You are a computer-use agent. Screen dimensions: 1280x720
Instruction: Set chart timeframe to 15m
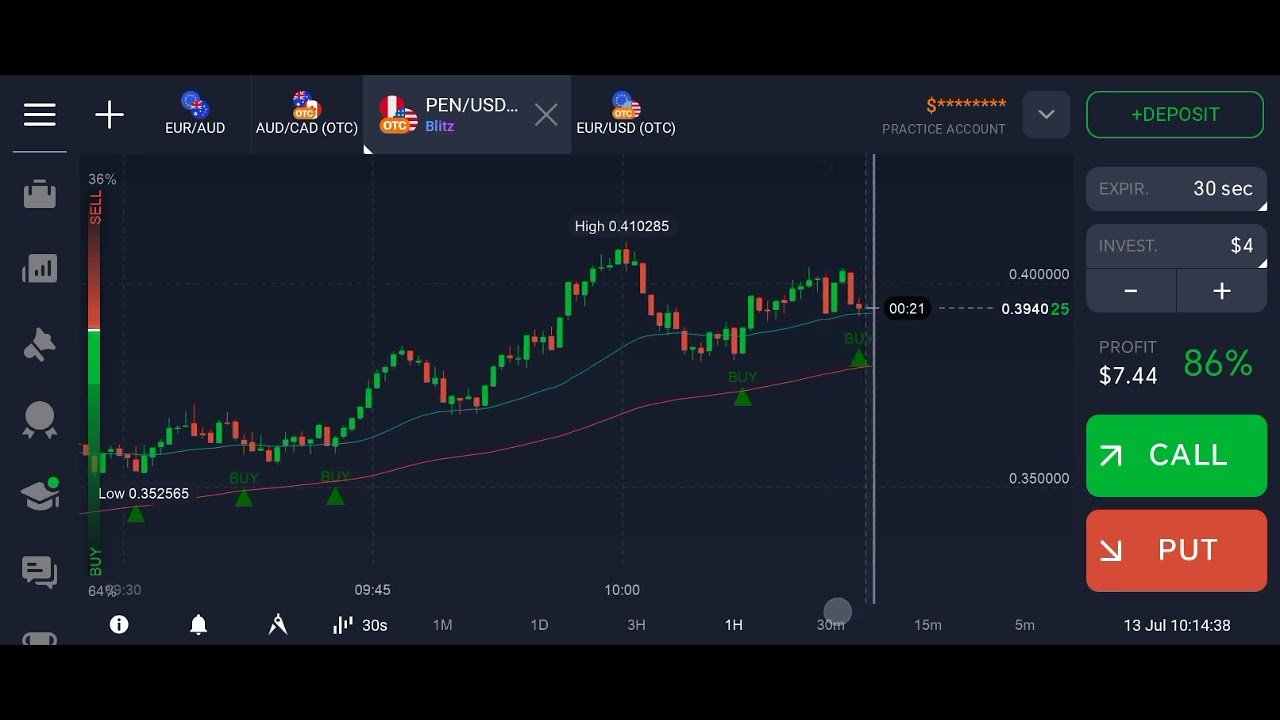click(927, 625)
